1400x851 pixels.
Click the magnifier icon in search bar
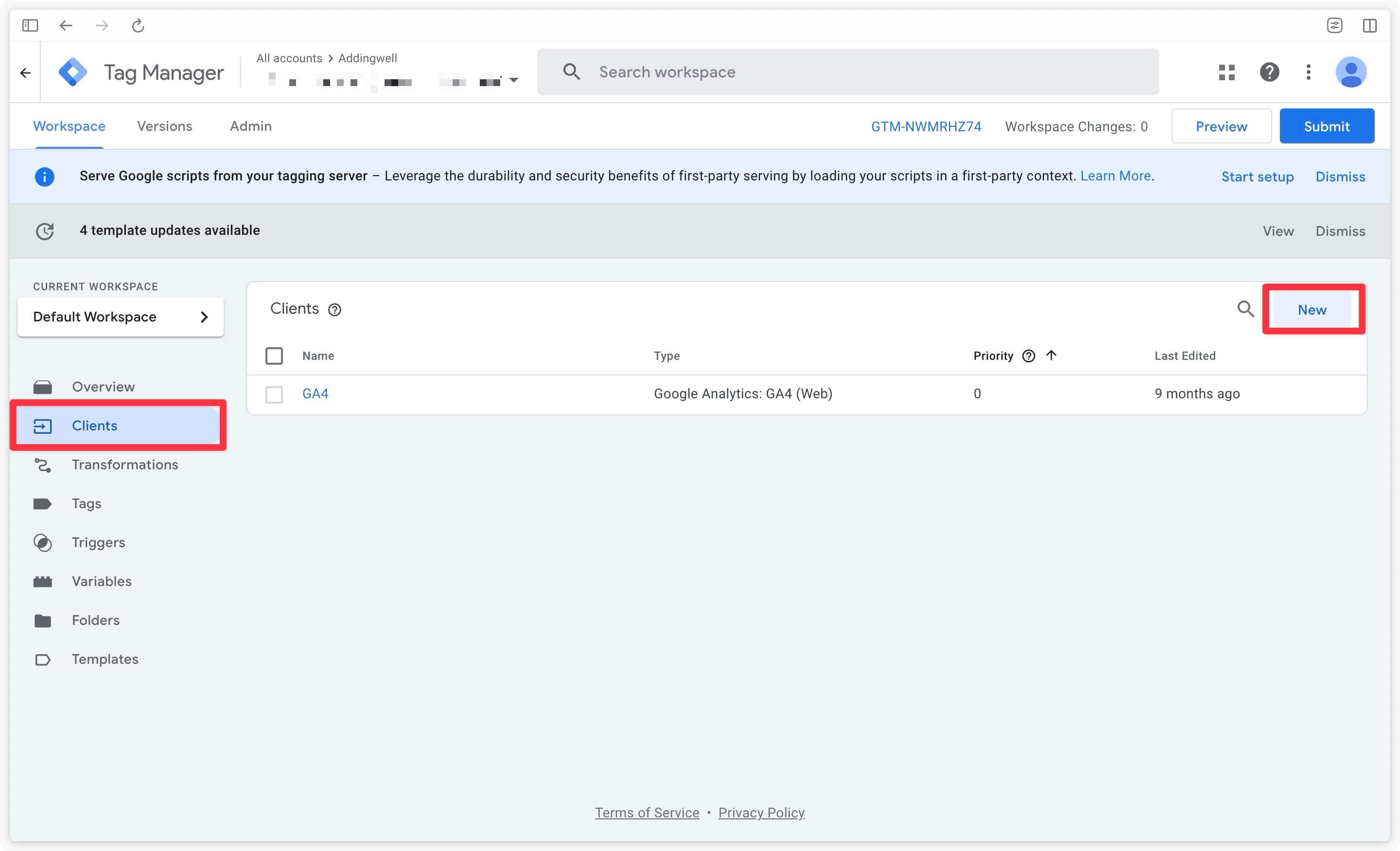tap(572, 71)
